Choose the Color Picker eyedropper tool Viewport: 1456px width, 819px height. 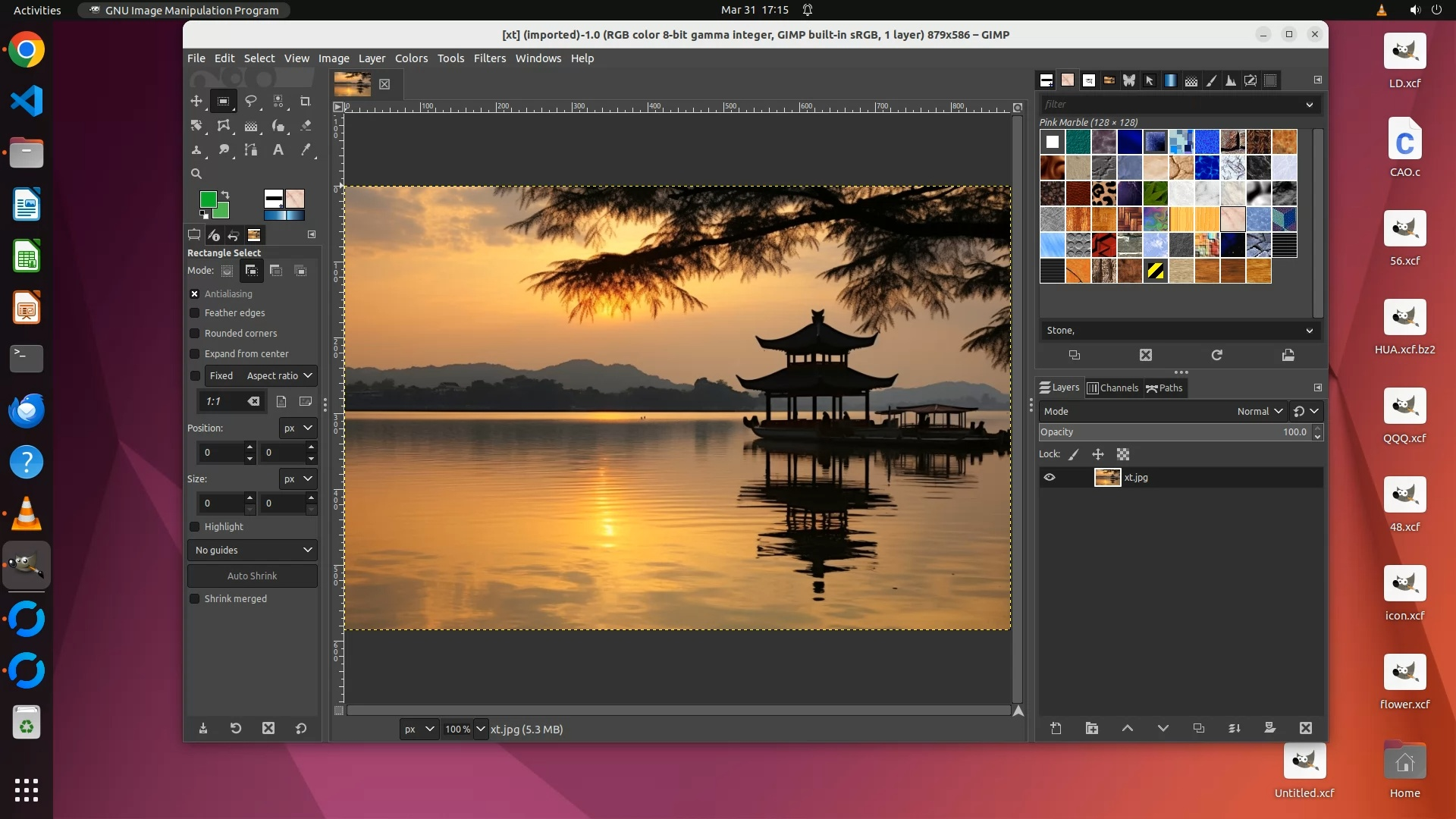click(306, 150)
